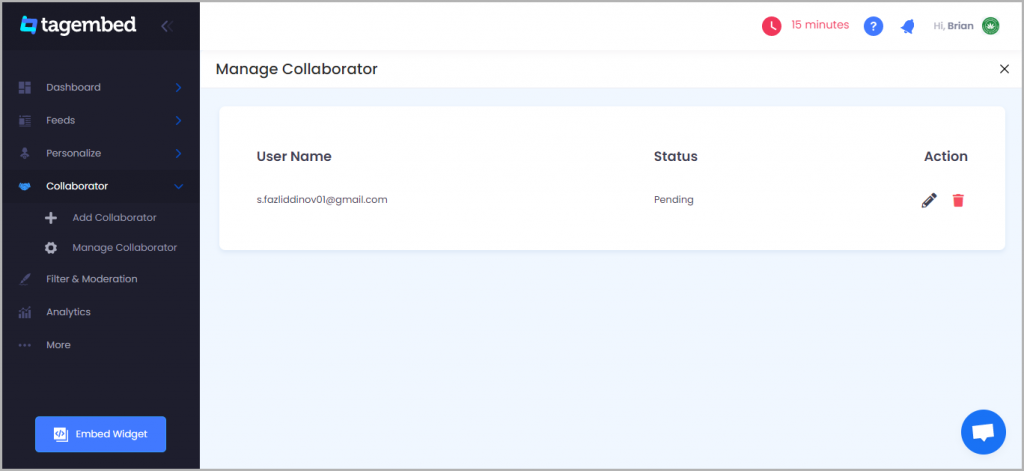Click the Embed Widget button
Viewport: 1024px width, 471px height.
[101, 434]
